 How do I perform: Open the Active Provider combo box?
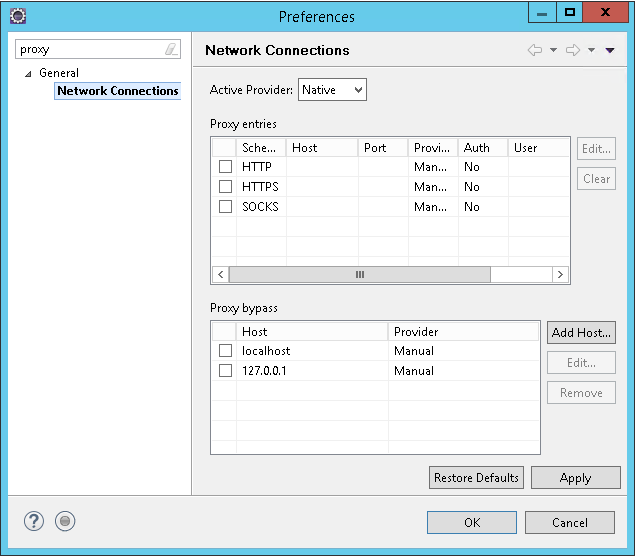click(x=332, y=90)
